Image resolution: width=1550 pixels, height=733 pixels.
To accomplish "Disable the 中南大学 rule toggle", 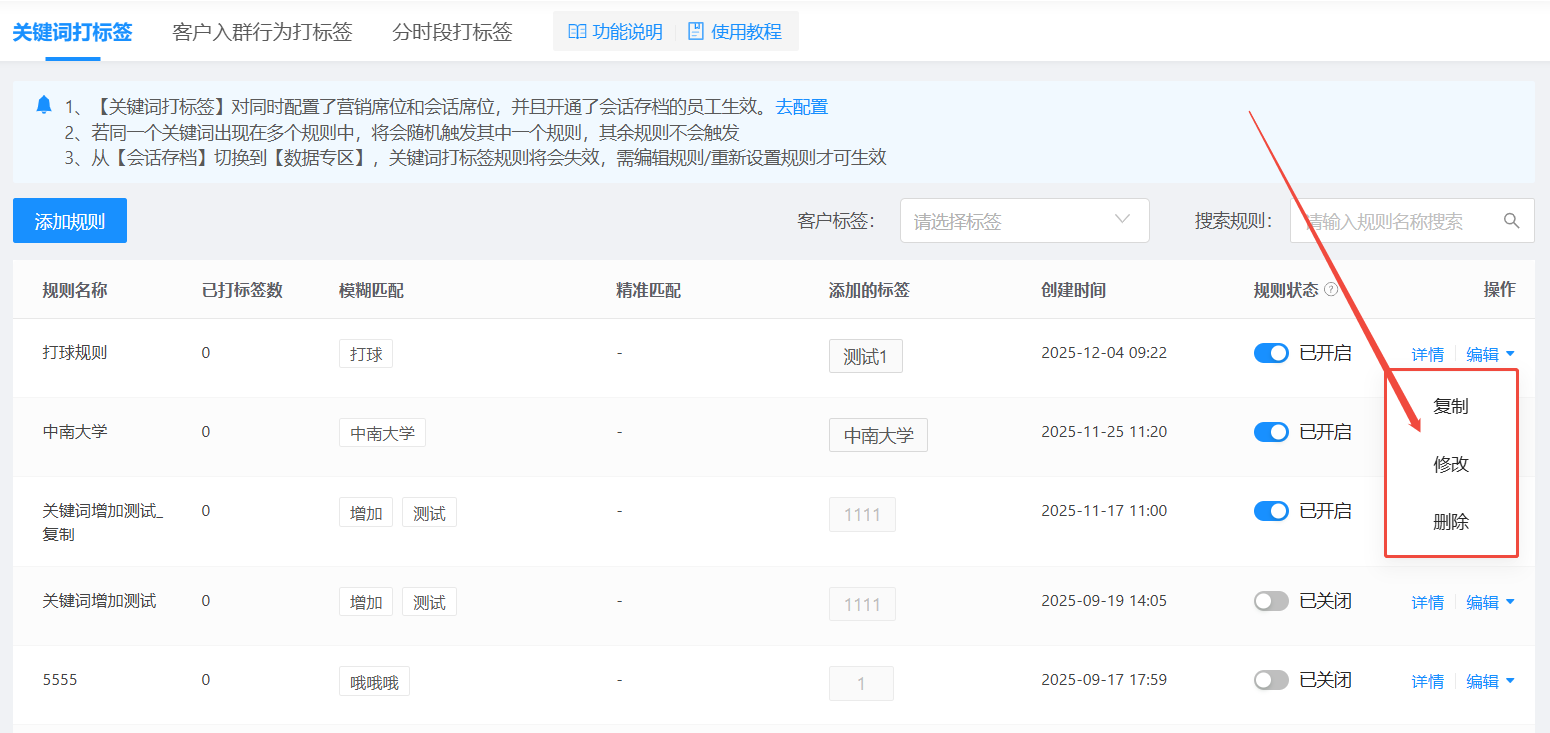I will [x=1271, y=432].
